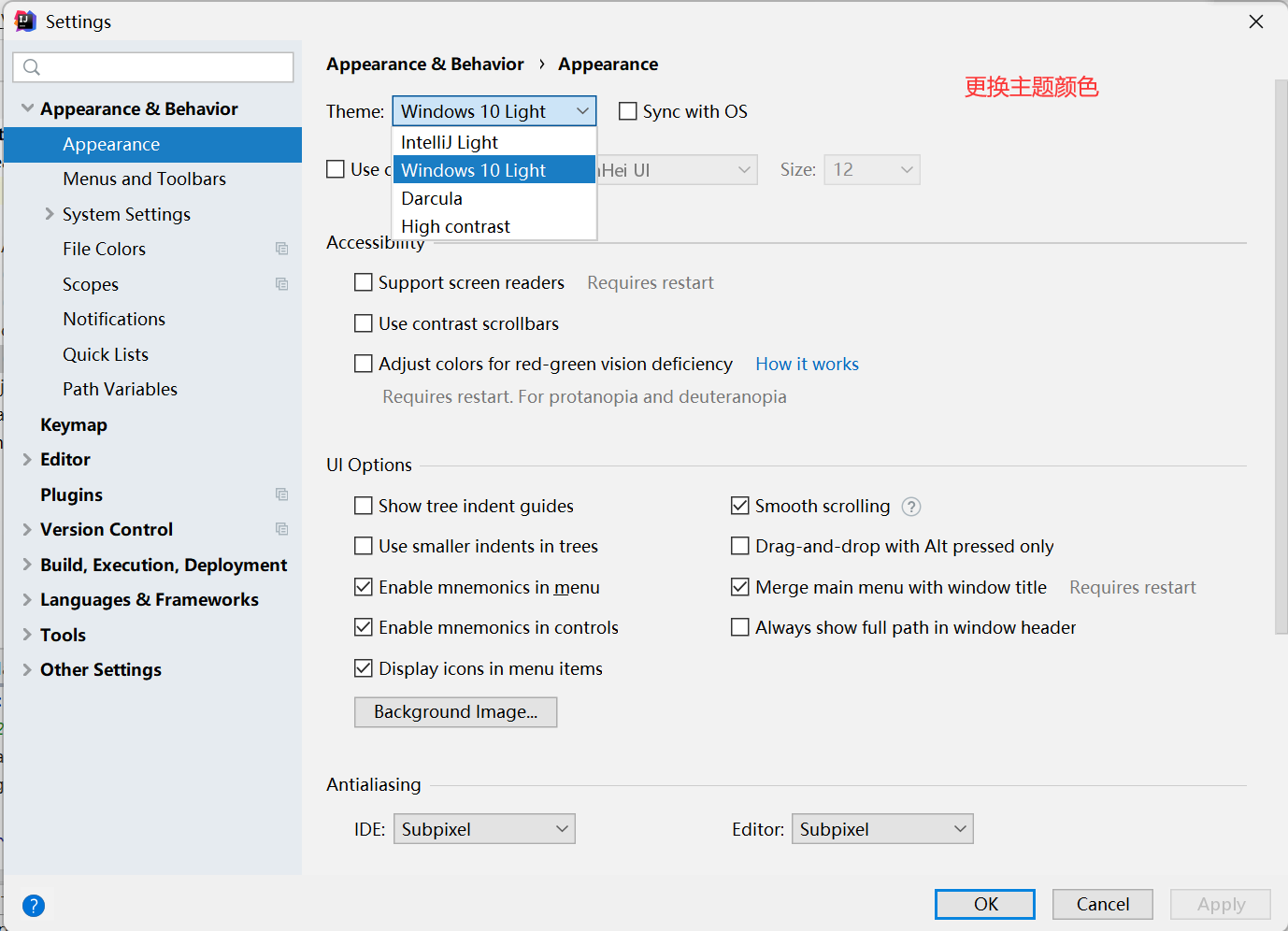The width and height of the screenshot is (1288, 931).
Task: Enable Show tree indent guides
Action: click(x=364, y=506)
